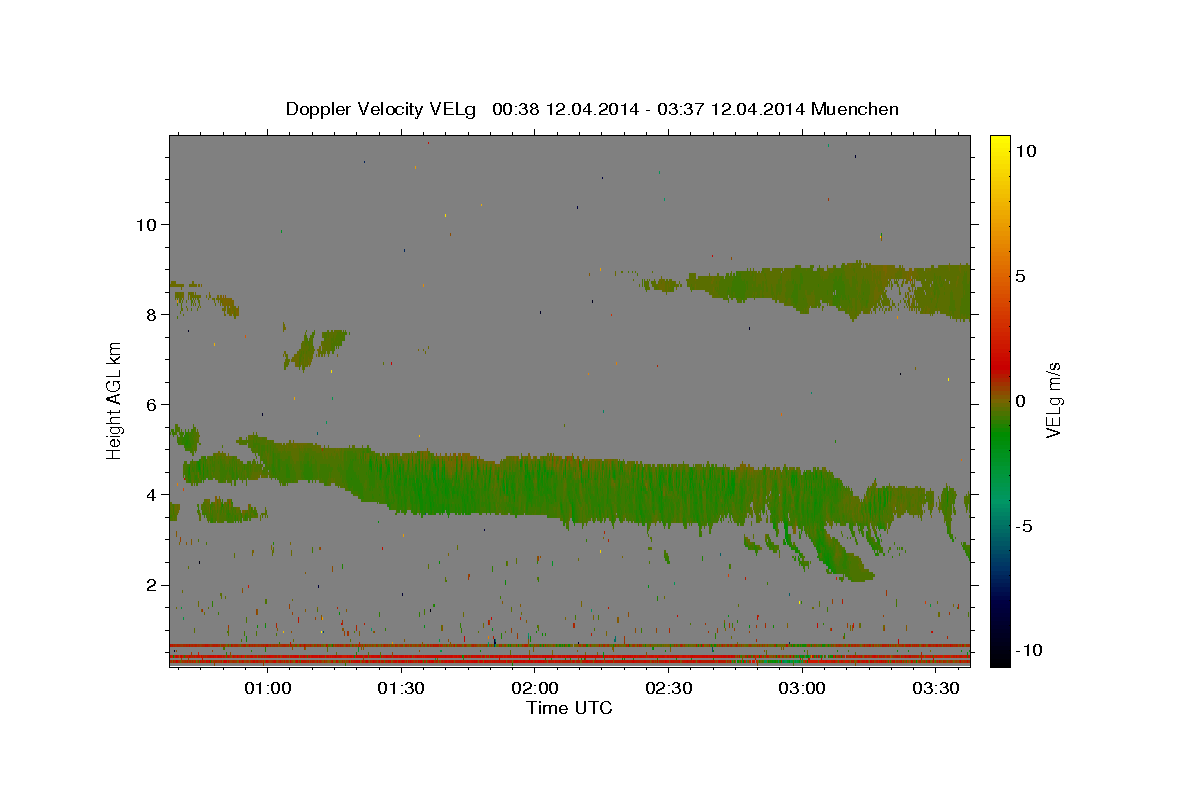This screenshot has height=800, width=1200.
Task: Click the height tick label 6
Action: pos(151,404)
